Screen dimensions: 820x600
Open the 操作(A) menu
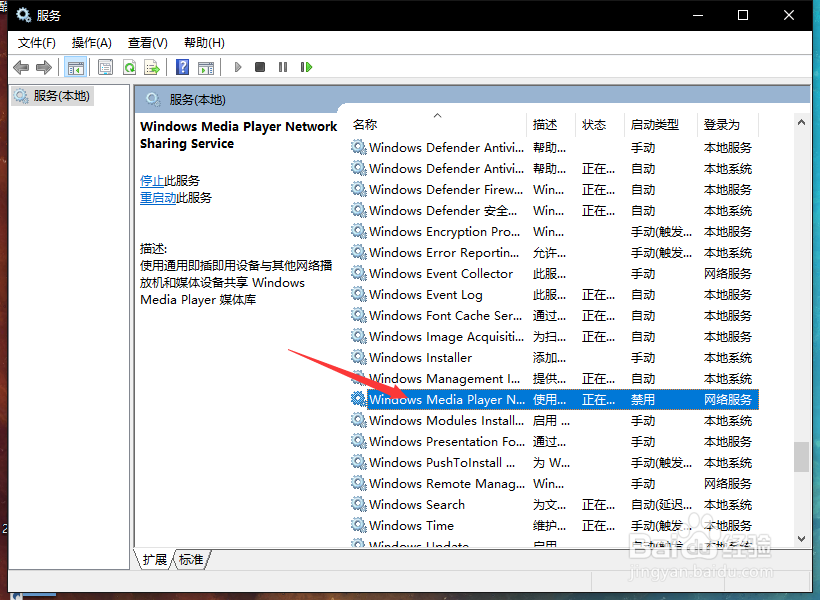(92, 43)
